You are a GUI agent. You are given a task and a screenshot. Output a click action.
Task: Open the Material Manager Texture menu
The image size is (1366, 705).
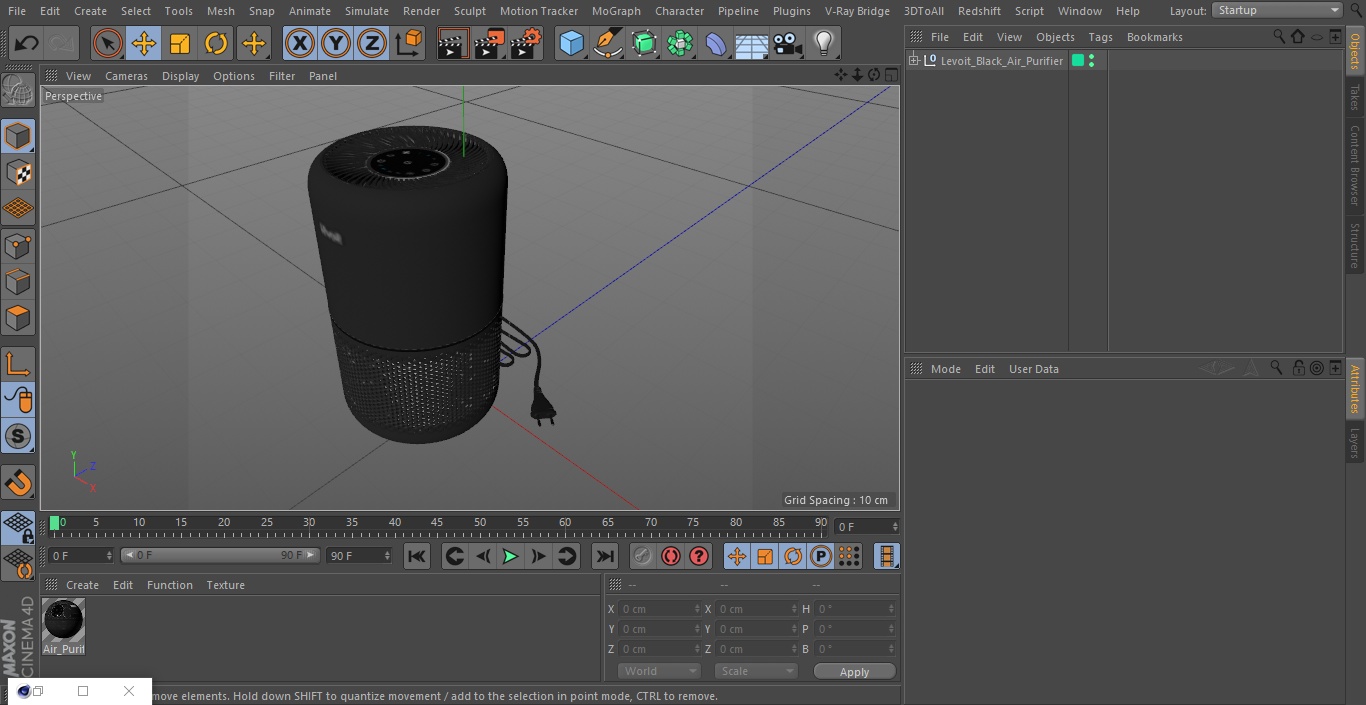coord(225,585)
